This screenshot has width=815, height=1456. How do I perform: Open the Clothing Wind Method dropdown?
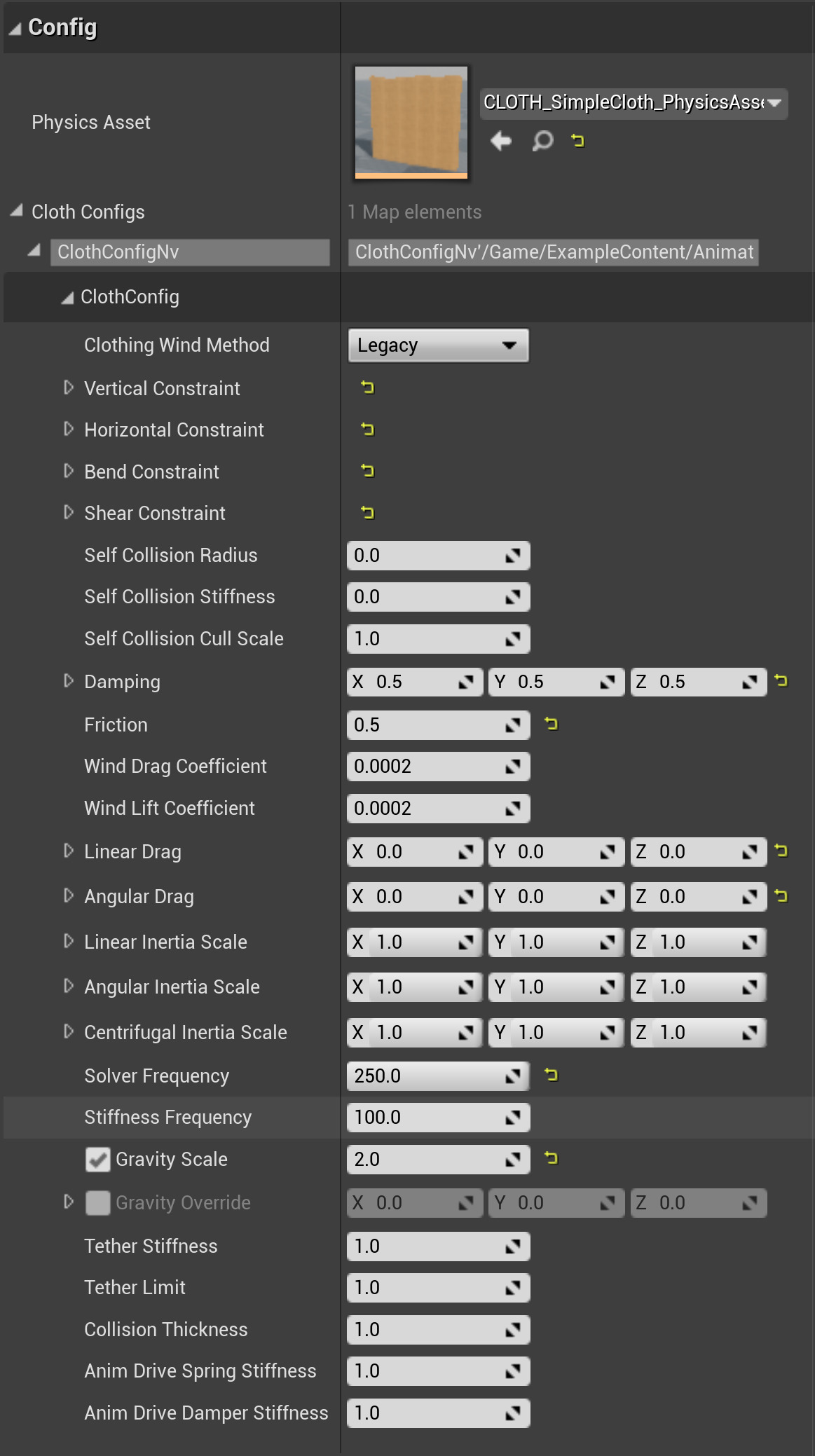(438, 345)
